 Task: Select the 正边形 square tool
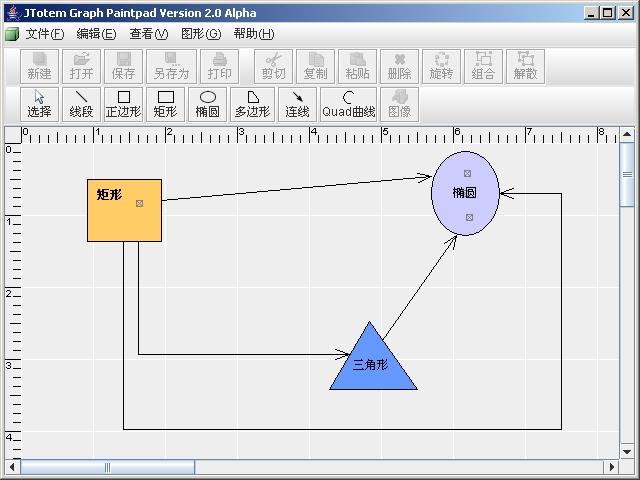coord(123,104)
